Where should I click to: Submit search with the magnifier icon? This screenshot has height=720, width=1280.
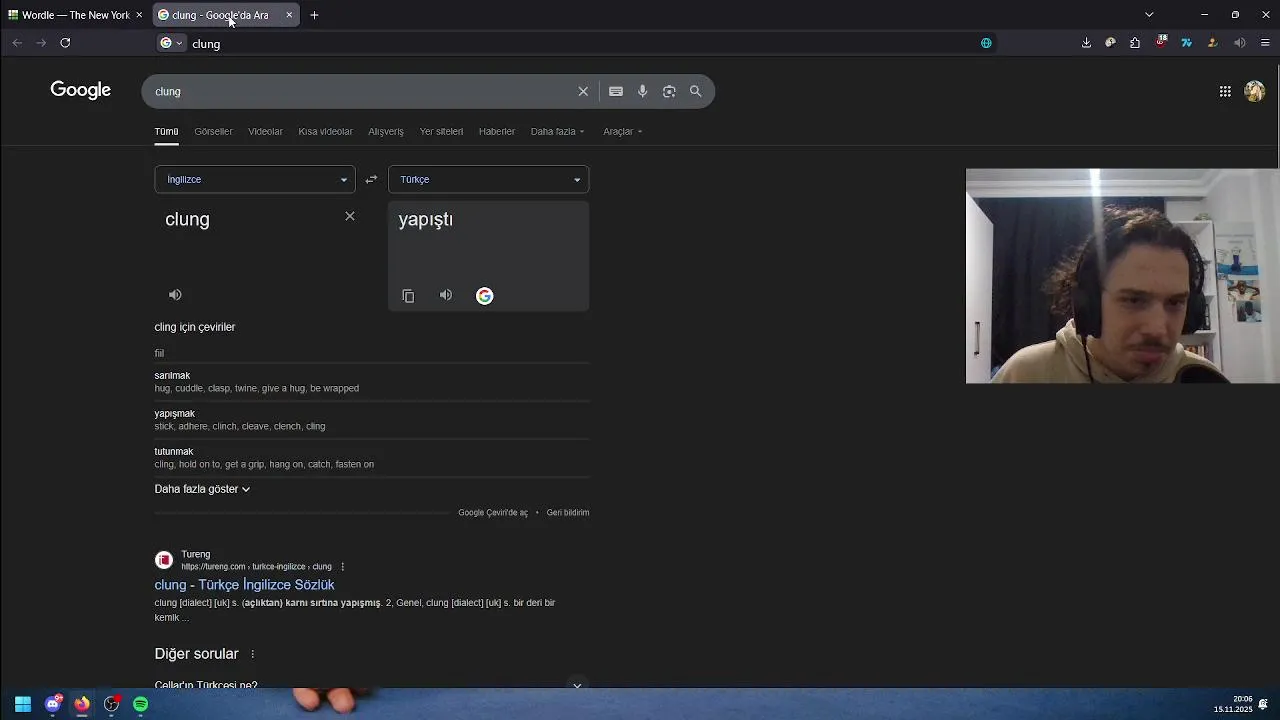click(696, 91)
